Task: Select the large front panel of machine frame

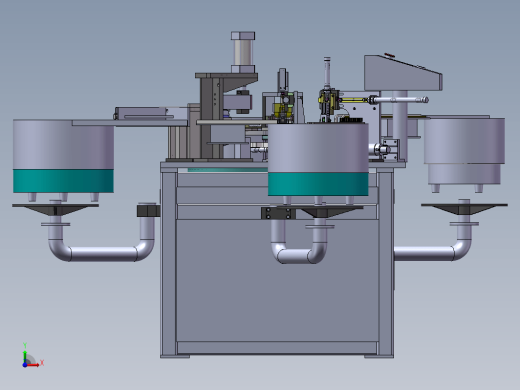Action: click(277, 280)
